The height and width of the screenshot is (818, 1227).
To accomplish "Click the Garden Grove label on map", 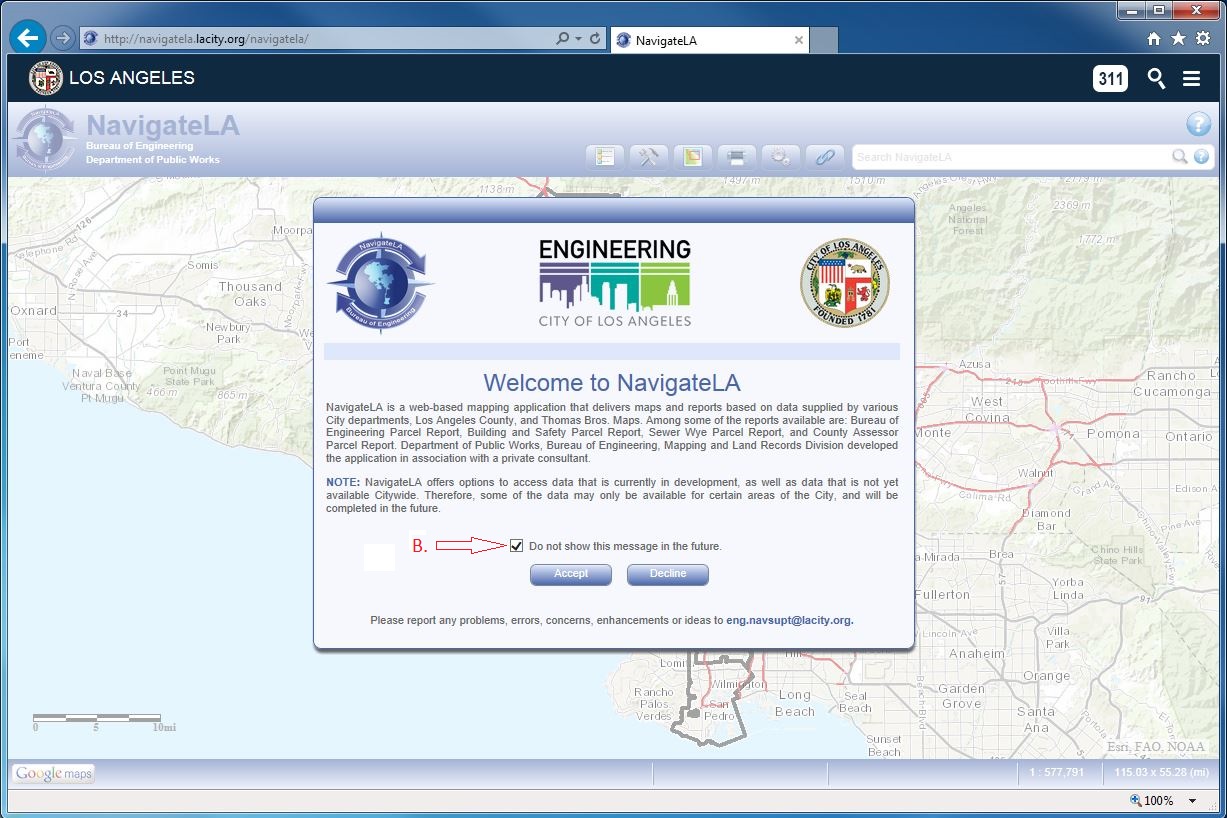I will pos(961,696).
